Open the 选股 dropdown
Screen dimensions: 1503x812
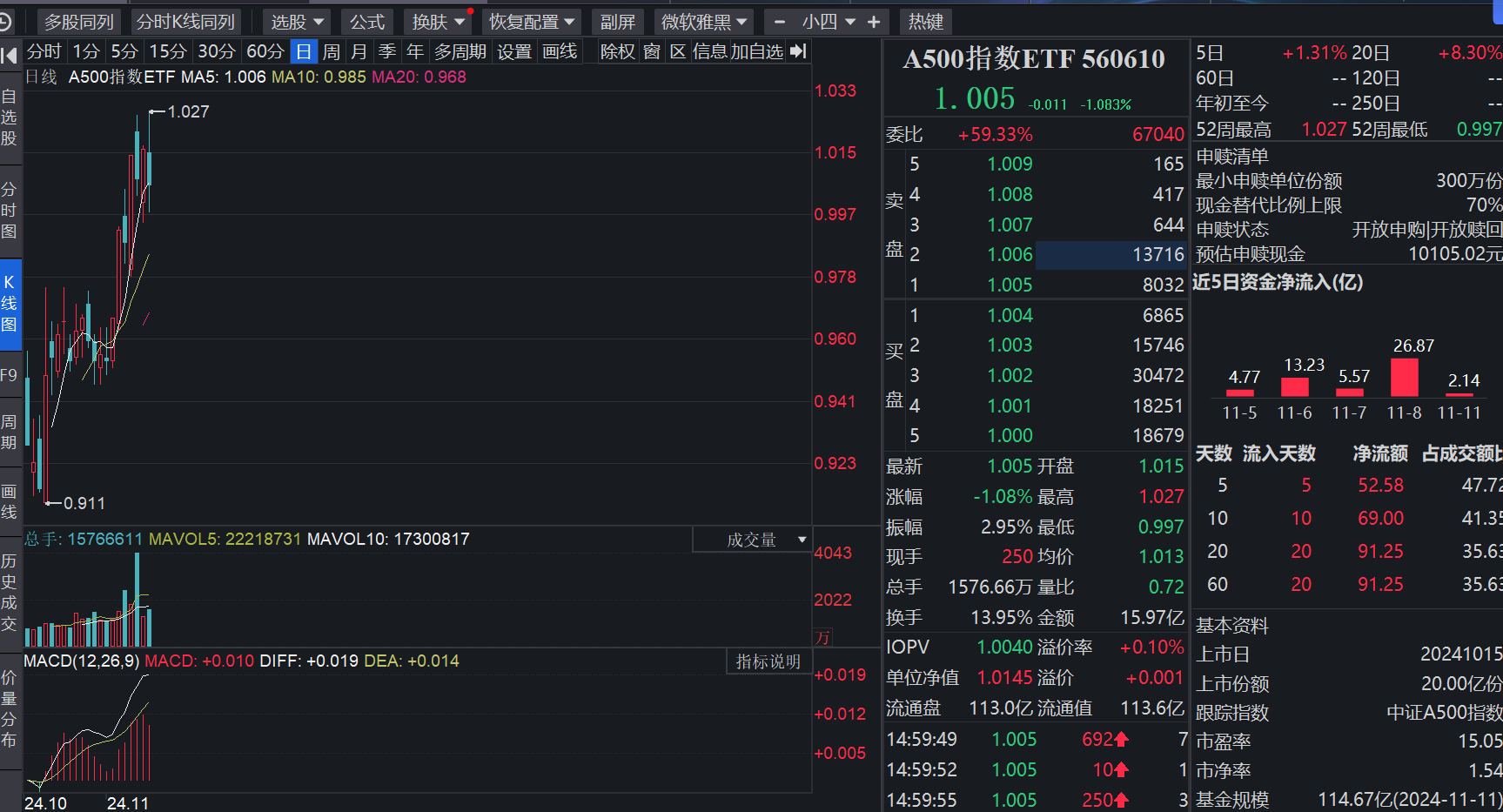(297, 22)
